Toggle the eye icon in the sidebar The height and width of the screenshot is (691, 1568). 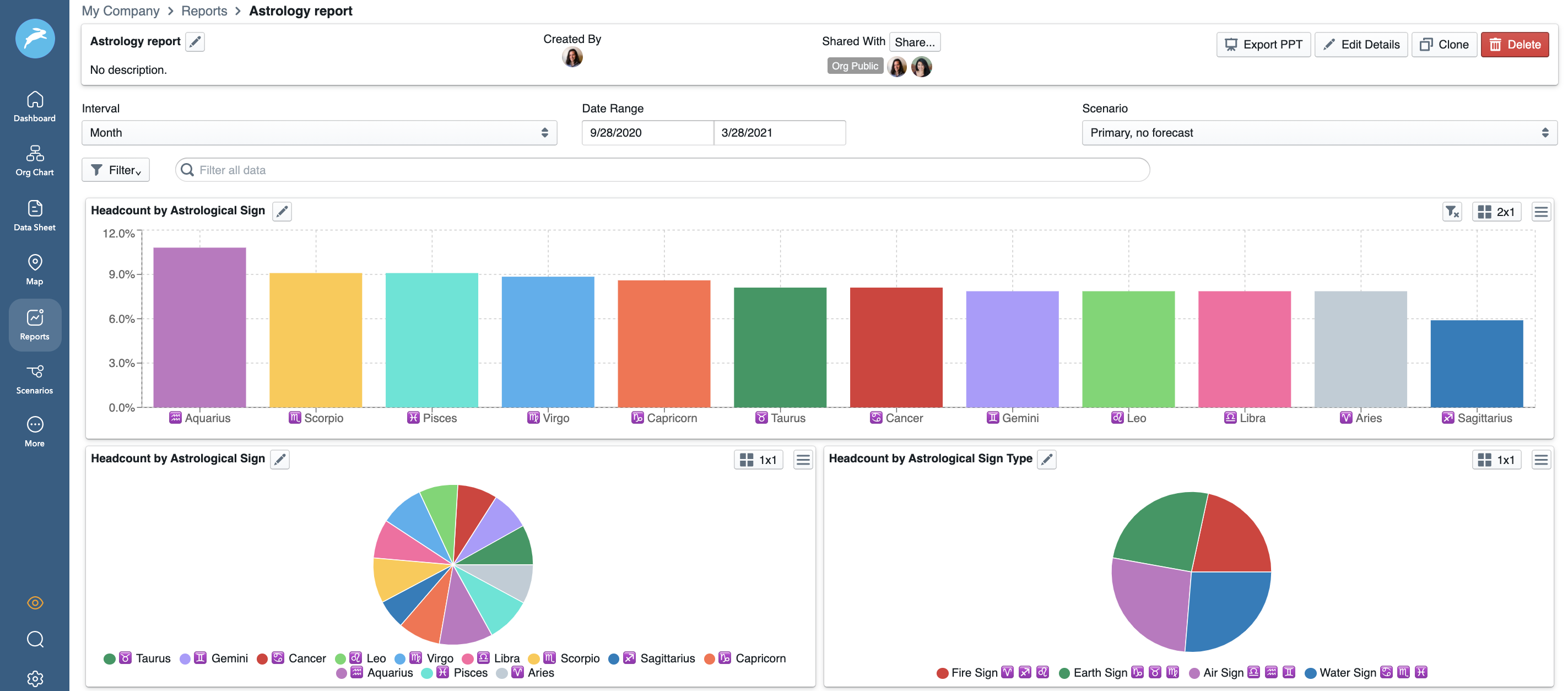[x=35, y=603]
